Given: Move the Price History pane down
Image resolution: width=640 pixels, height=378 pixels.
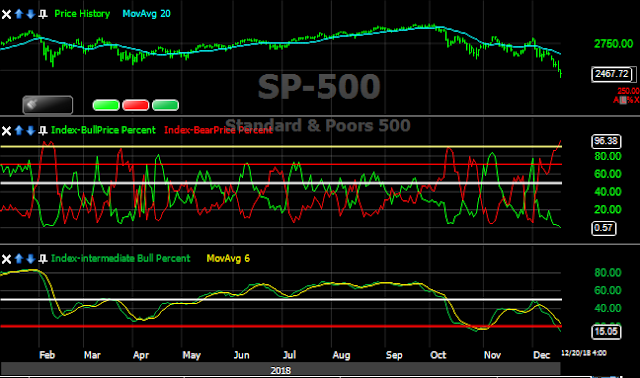Looking at the screenshot, I should (31, 14).
